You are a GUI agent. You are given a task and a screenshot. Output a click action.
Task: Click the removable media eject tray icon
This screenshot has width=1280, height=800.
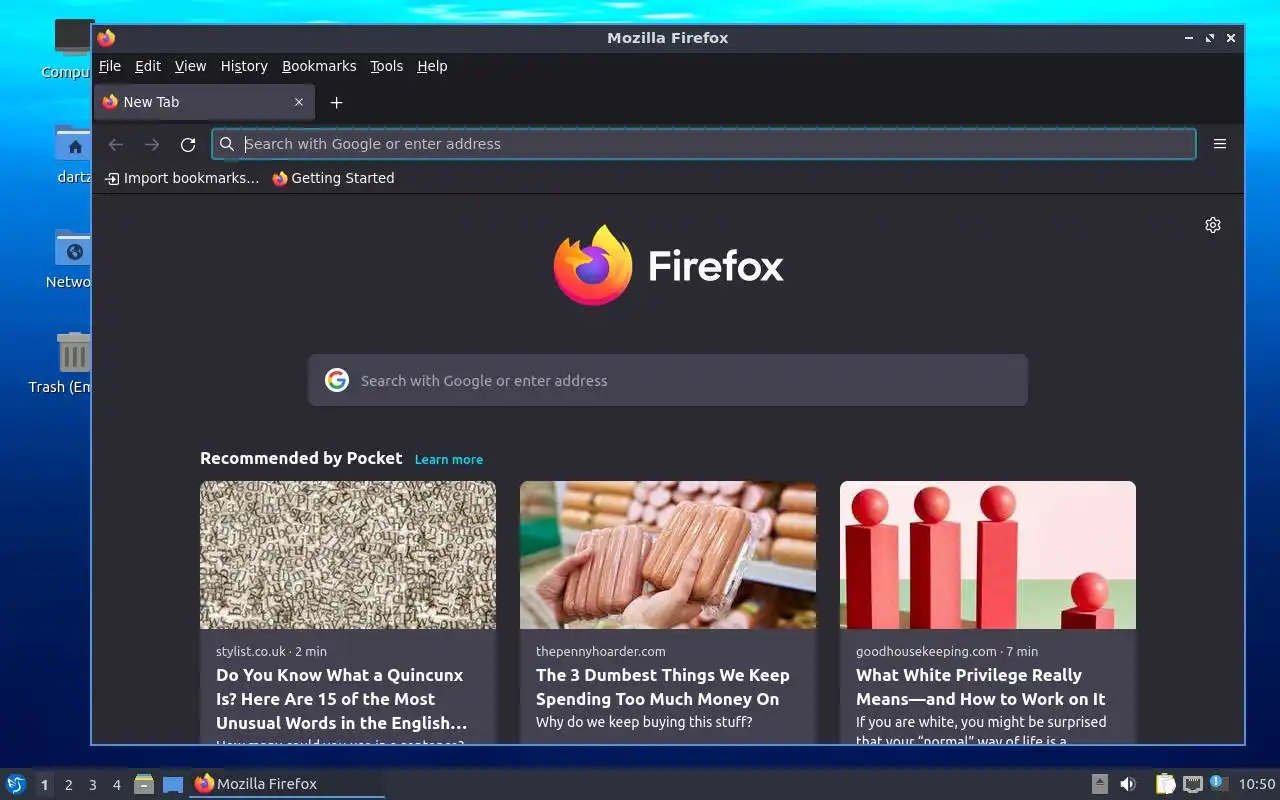pyautogui.click(x=1099, y=784)
